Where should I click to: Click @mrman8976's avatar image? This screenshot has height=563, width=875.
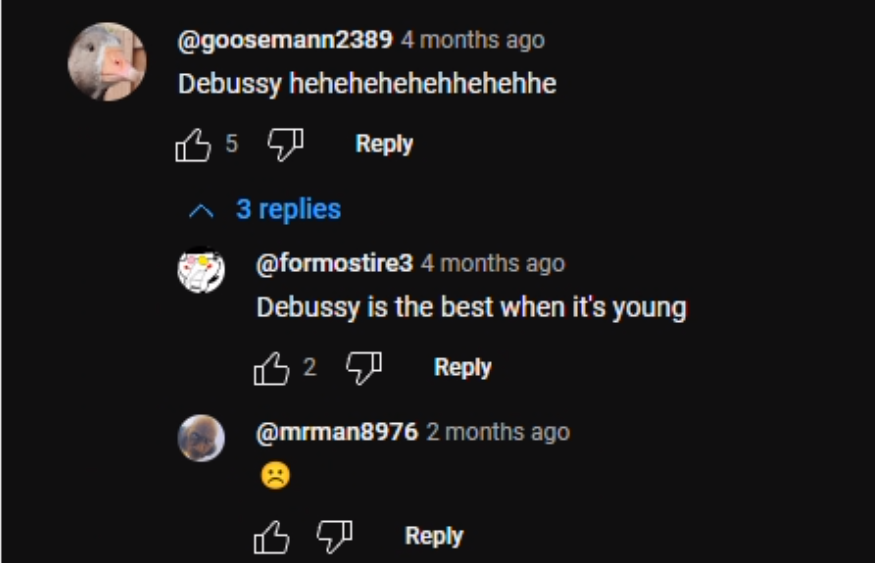pyautogui.click(x=201, y=438)
